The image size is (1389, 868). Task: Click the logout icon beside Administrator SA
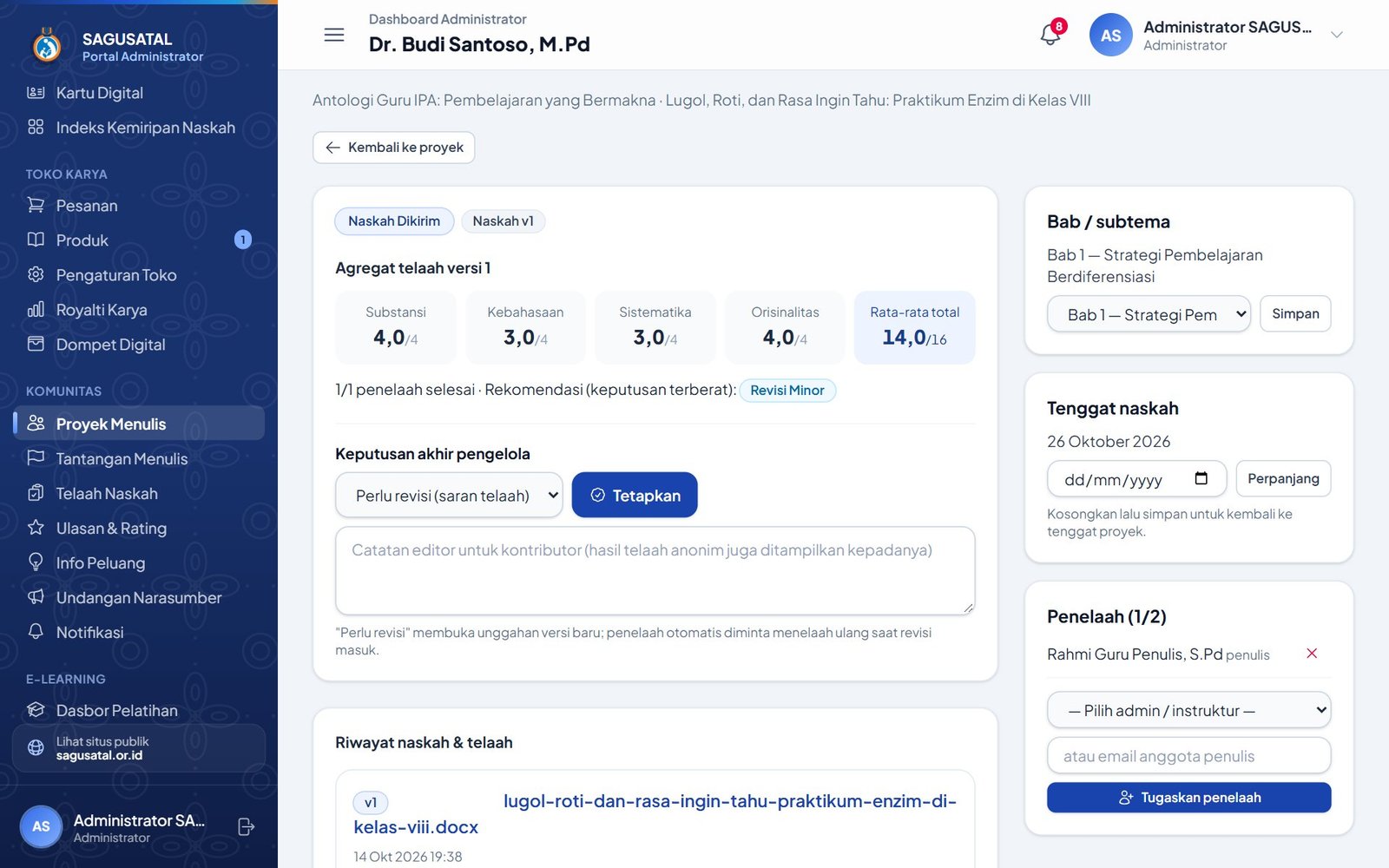(x=246, y=827)
